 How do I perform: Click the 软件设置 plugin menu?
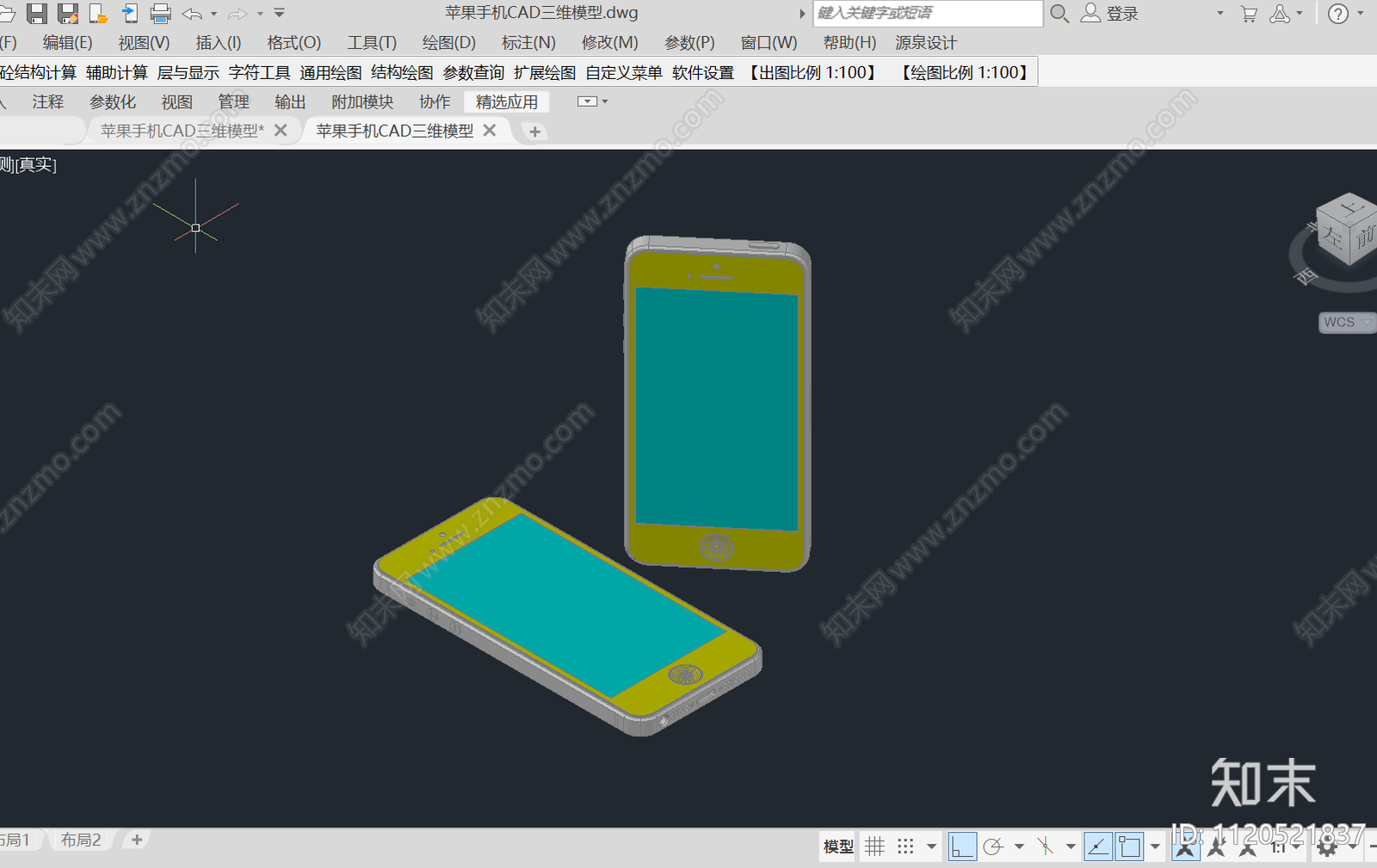(703, 73)
